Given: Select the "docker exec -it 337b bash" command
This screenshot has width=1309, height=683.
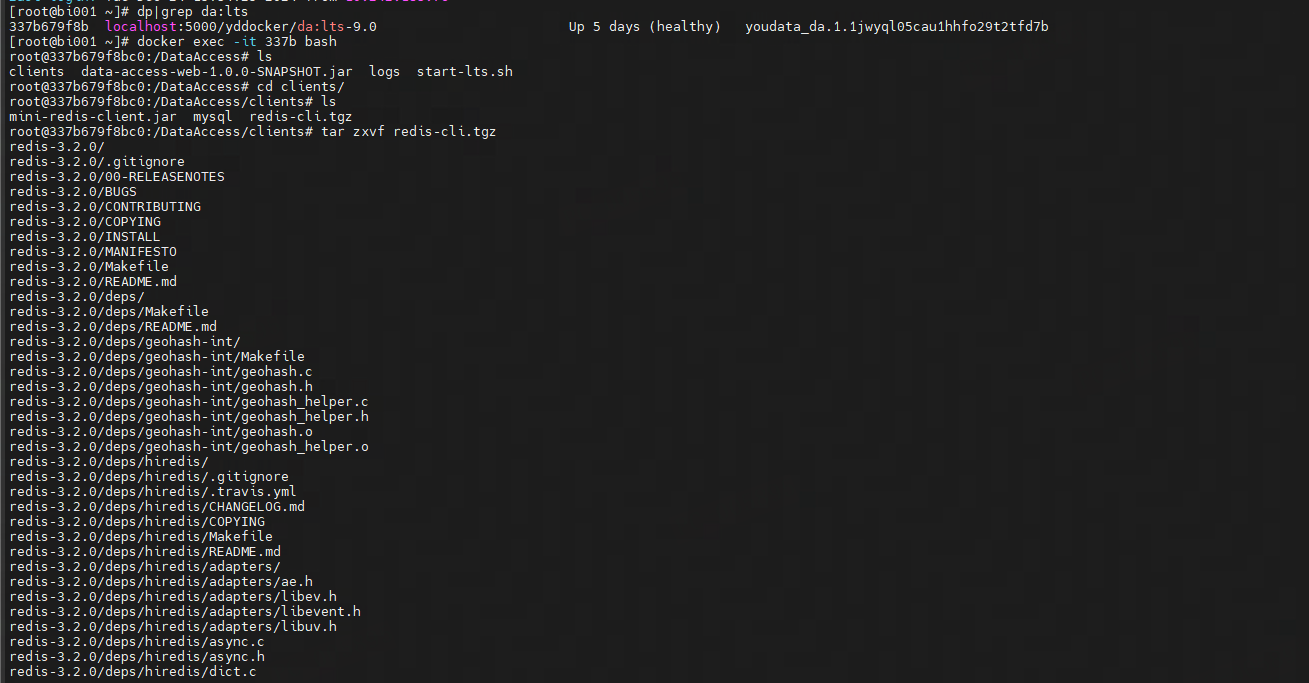Looking at the screenshot, I should click(x=237, y=42).
